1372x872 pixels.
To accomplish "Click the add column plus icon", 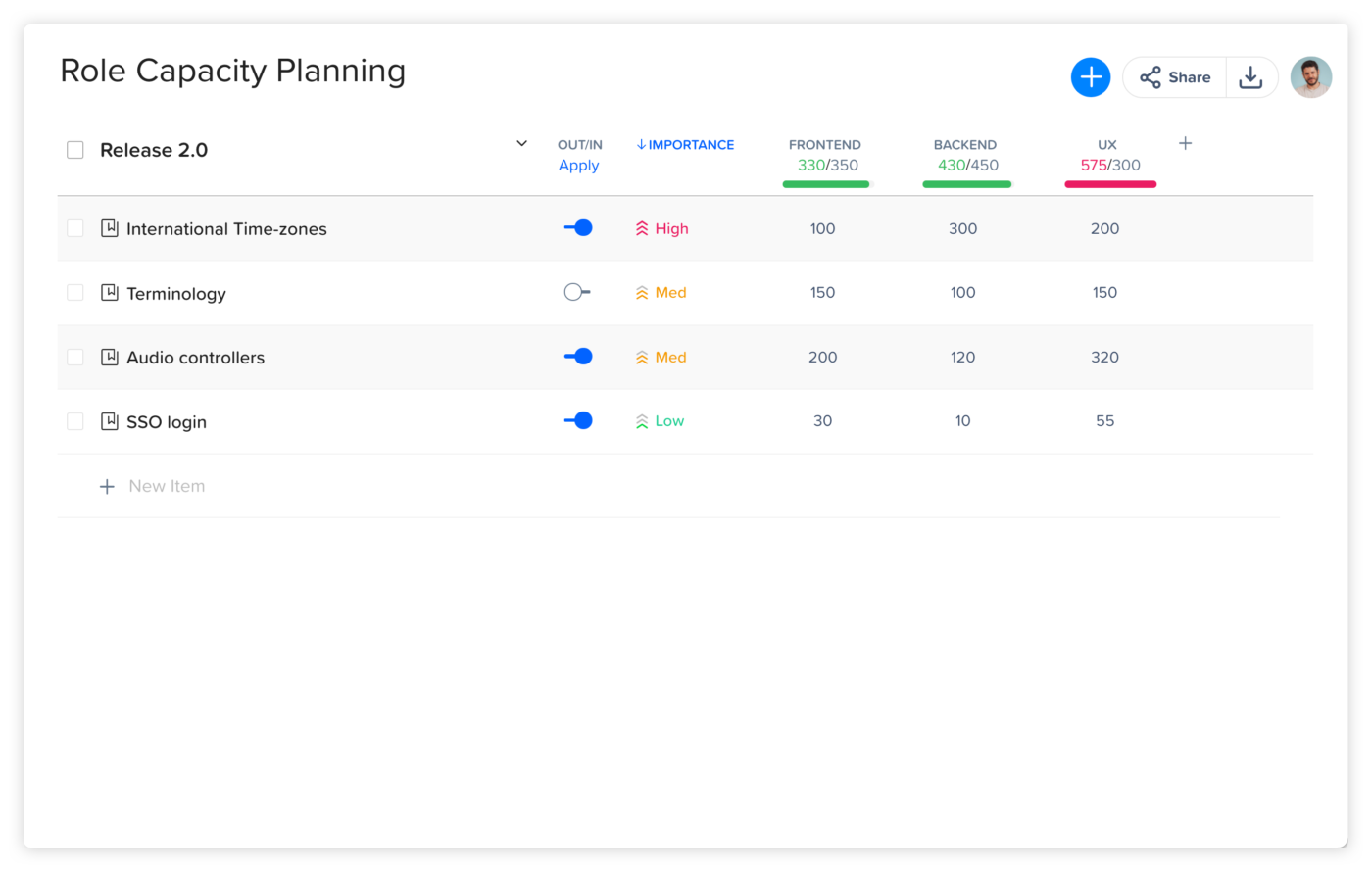I will point(1185,144).
